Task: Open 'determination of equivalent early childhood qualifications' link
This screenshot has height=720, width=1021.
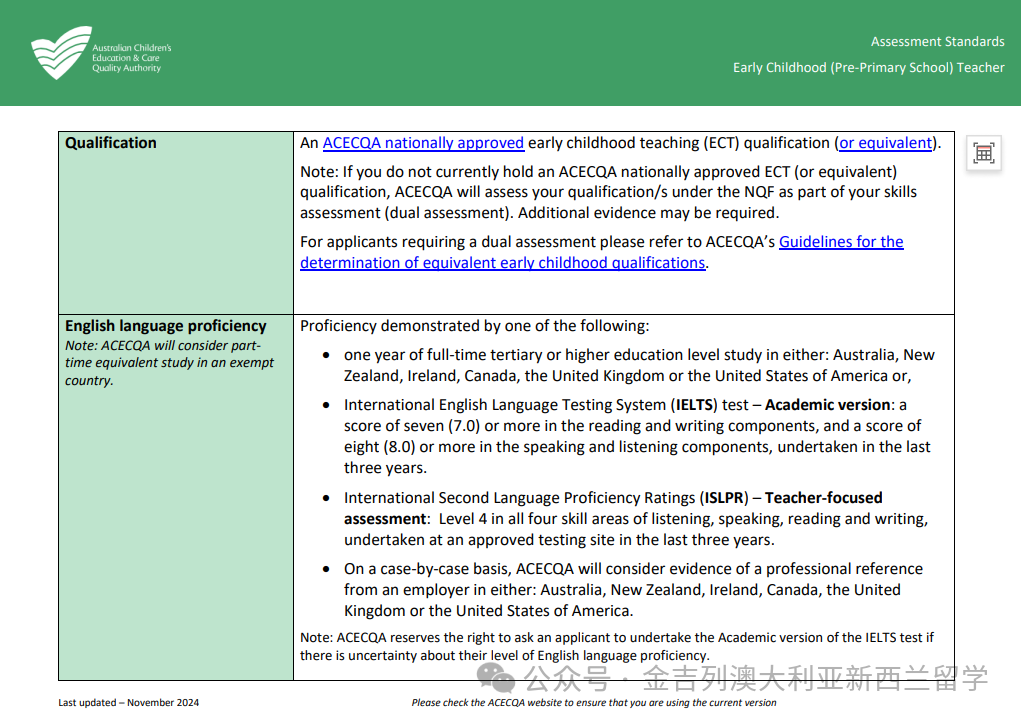Action: pos(503,263)
